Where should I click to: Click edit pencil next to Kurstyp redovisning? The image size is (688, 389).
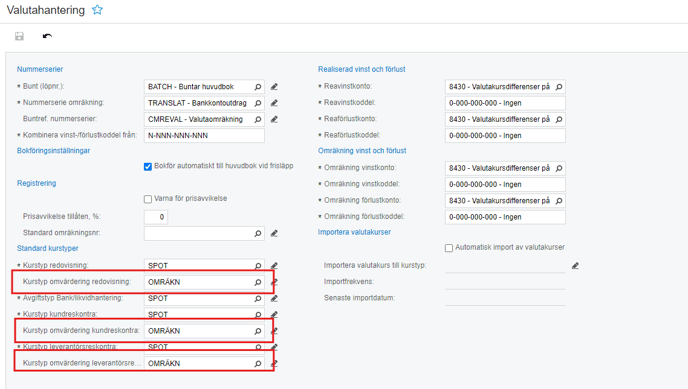tap(274, 266)
